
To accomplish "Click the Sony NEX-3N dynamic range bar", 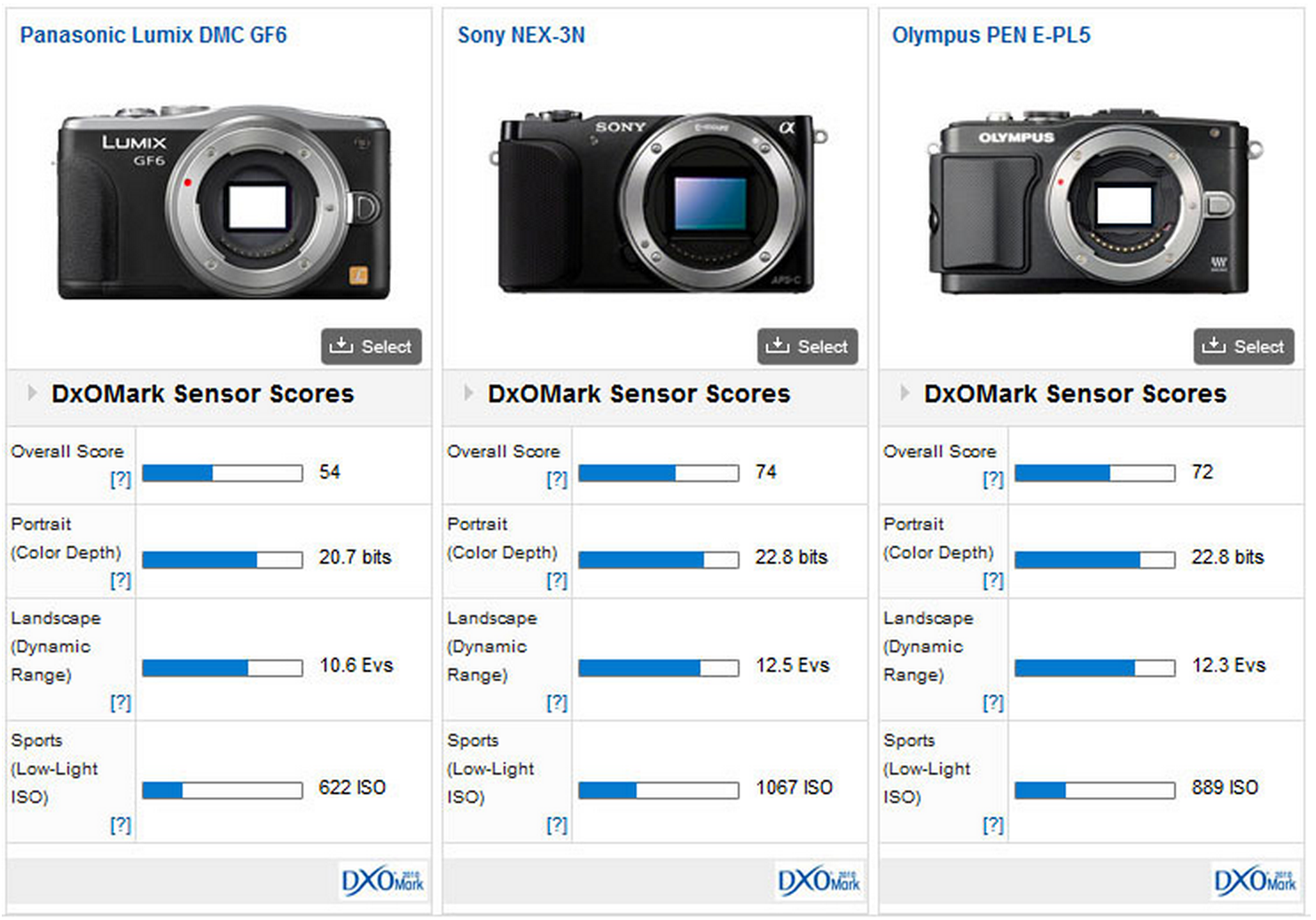I will 659,667.
